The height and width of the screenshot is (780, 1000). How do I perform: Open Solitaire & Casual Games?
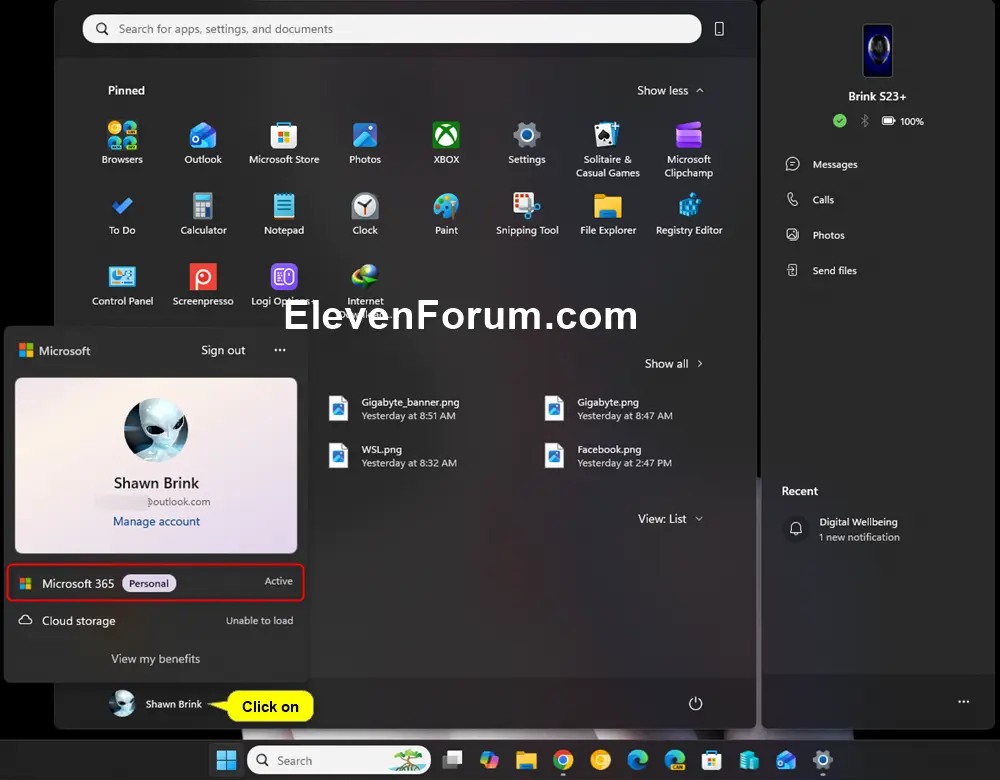[608, 149]
